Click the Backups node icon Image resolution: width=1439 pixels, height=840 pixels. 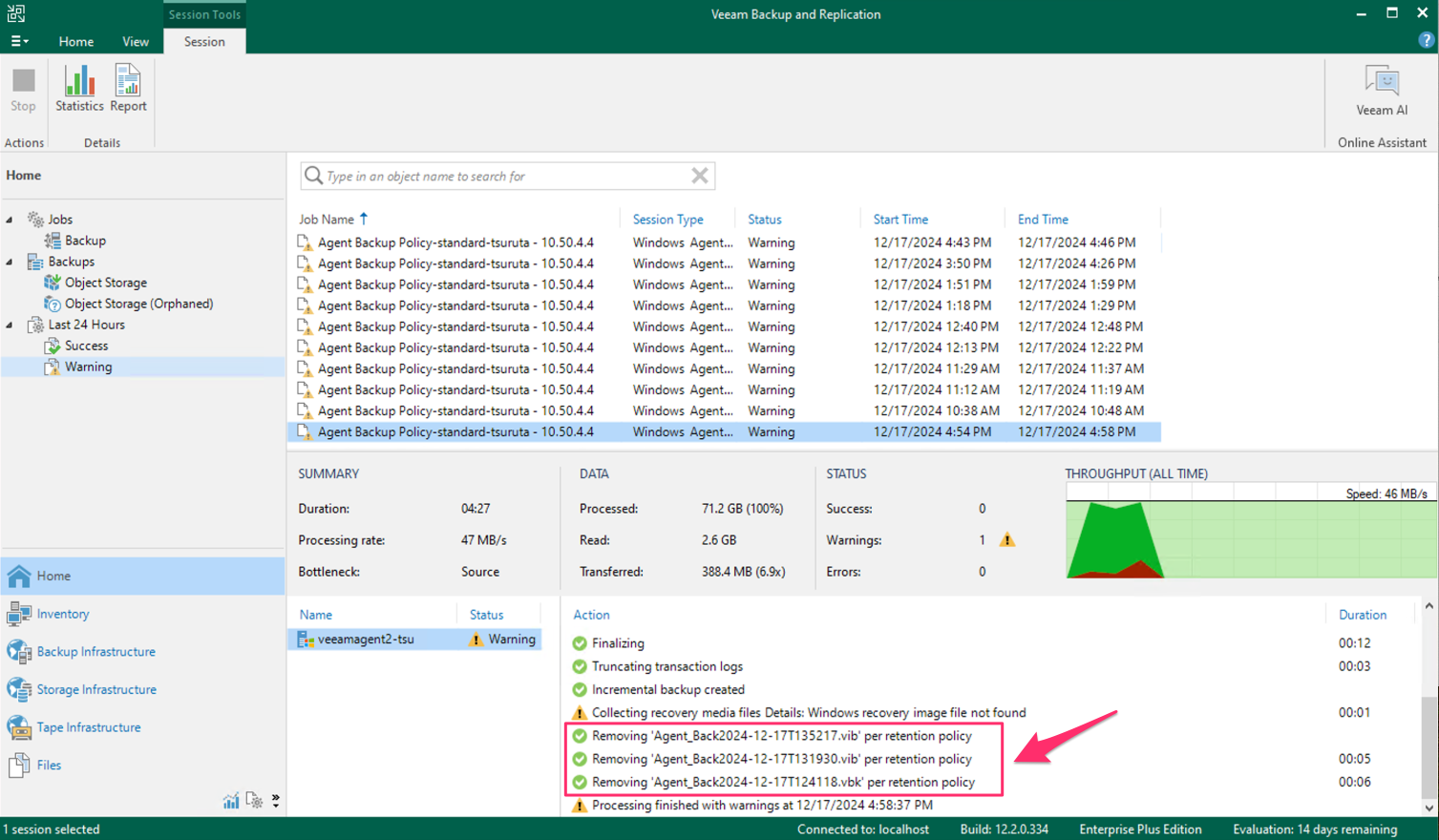click(35, 262)
